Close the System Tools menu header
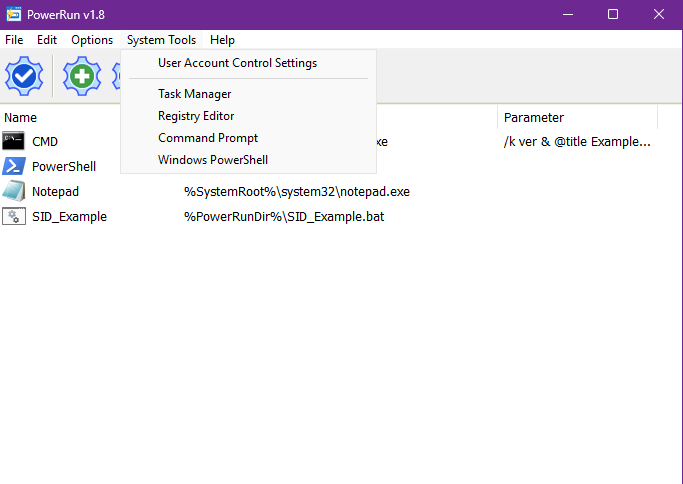The height and width of the screenshot is (484, 683). tap(161, 40)
